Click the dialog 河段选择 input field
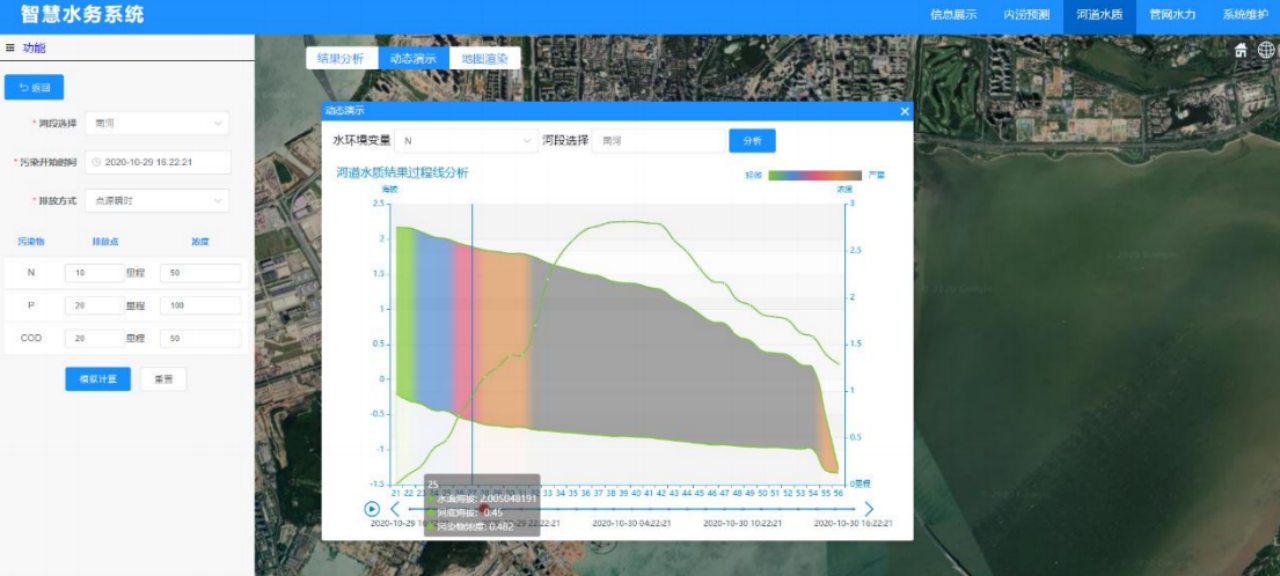This screenshot has width=1280, height=576. tap(658, 141)
